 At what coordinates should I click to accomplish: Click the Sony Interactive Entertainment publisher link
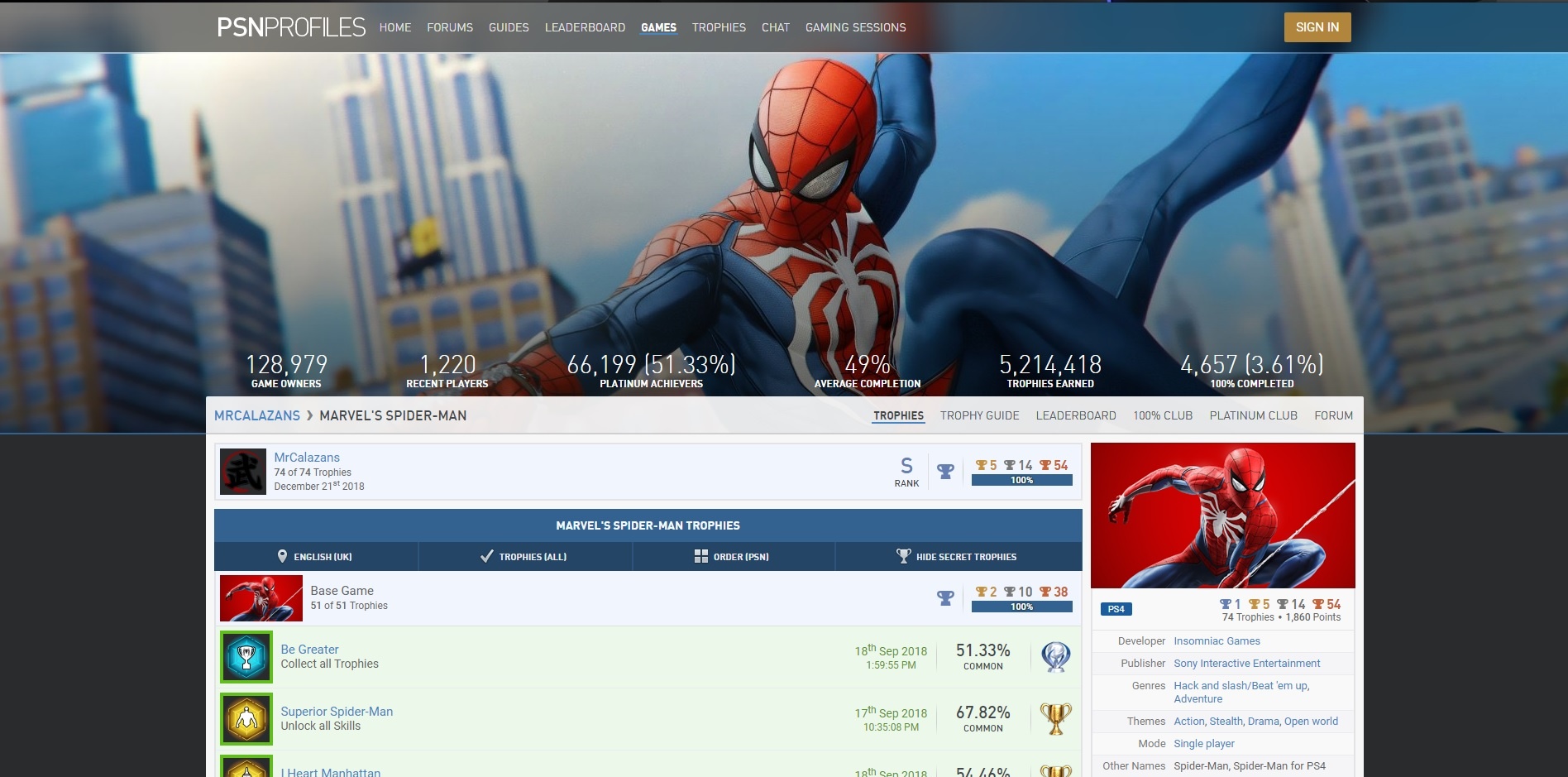tap(1246, 664)
